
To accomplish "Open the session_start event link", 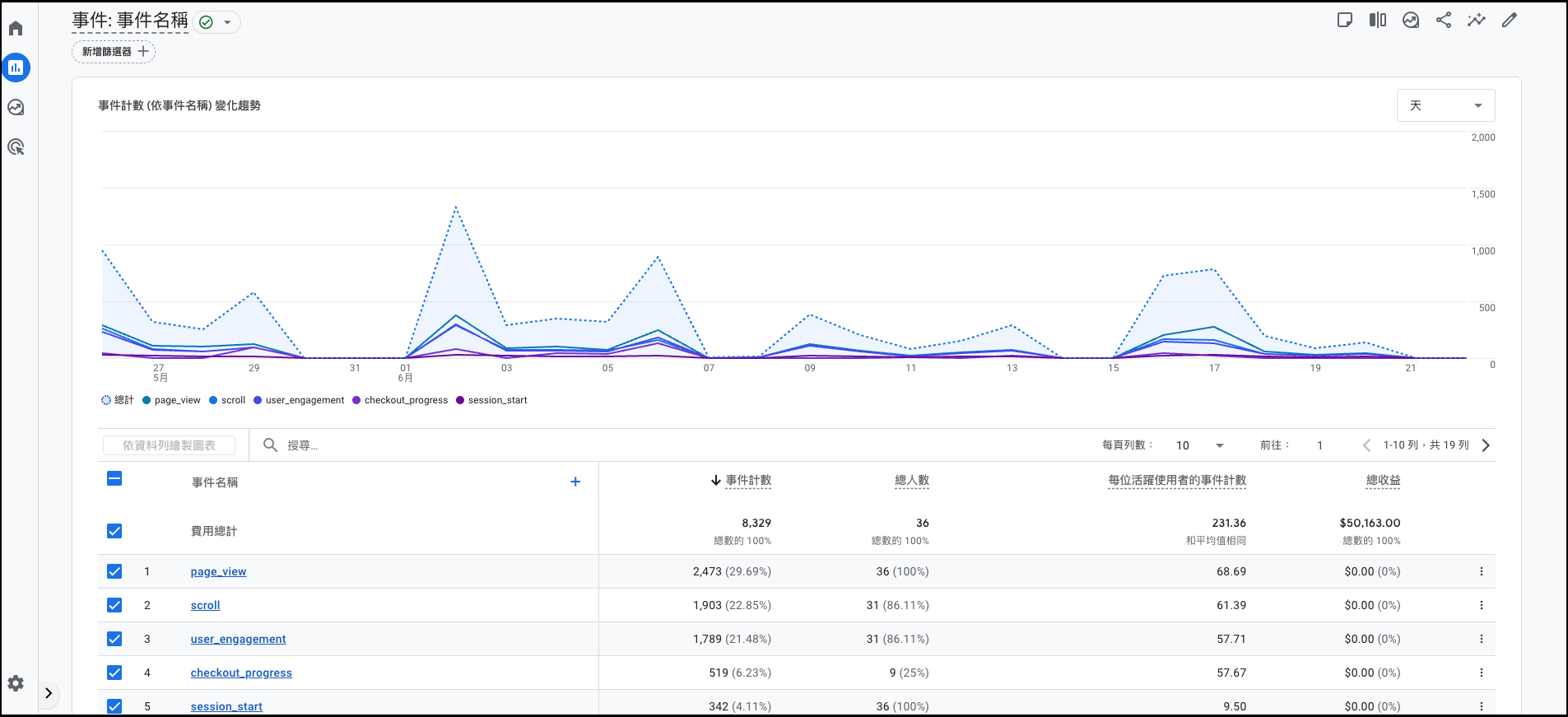I will [226, 706].
